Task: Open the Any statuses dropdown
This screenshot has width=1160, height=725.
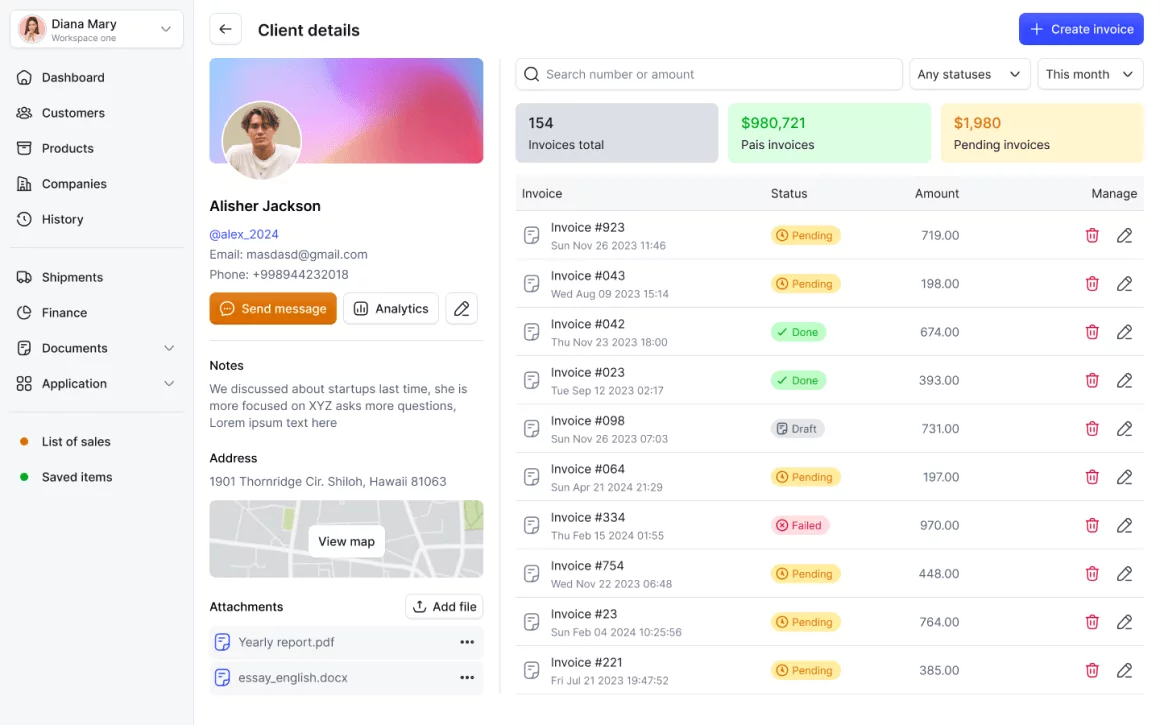Action: click(x=968, y=74)
